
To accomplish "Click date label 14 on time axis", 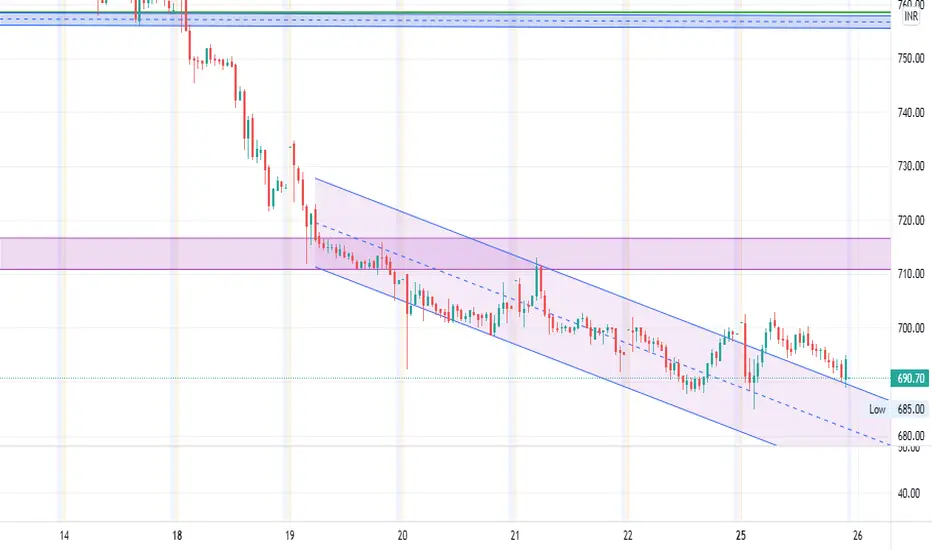I will pyautogui.click(x=64, y=536).
